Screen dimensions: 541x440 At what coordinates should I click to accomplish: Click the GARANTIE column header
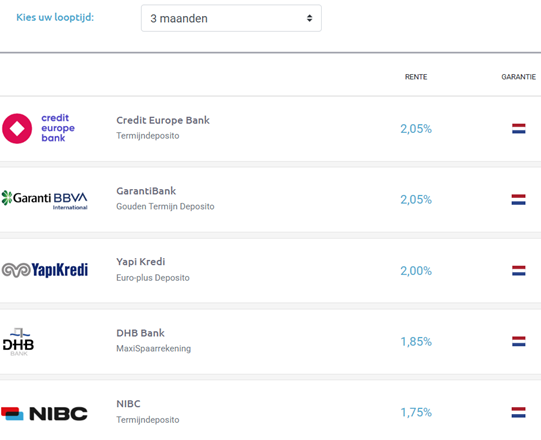pos(519,77)
